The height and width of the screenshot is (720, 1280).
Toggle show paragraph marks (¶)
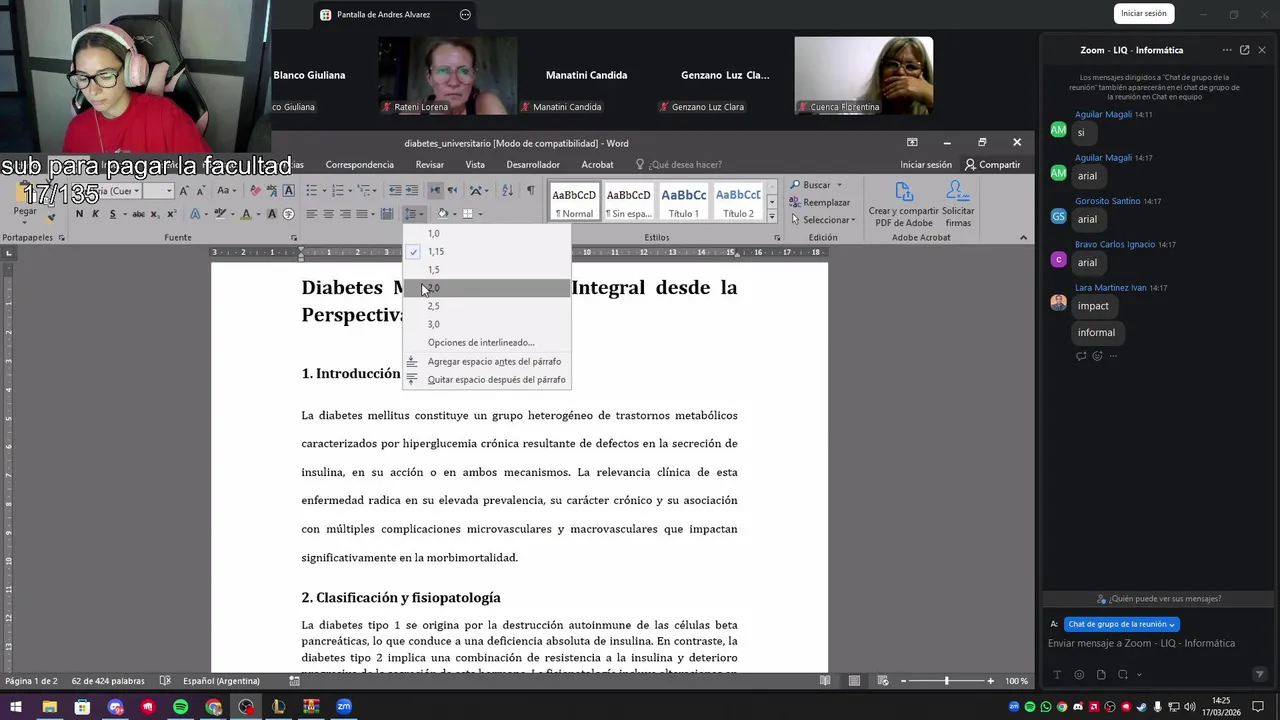click(530, 190)
